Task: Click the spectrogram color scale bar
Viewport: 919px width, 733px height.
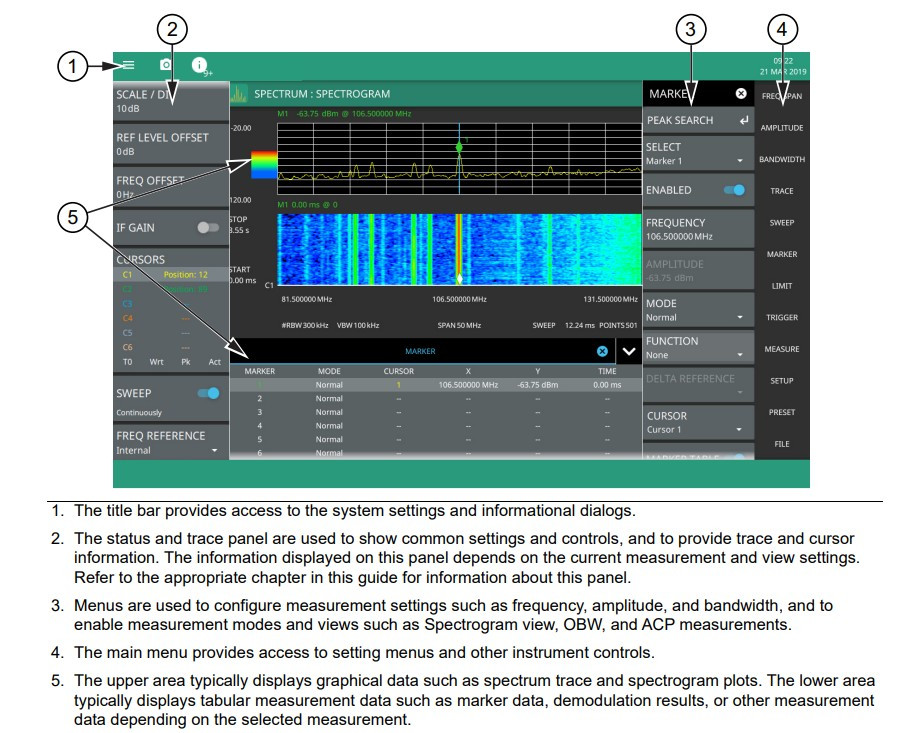Action: (x=264, y=165)
